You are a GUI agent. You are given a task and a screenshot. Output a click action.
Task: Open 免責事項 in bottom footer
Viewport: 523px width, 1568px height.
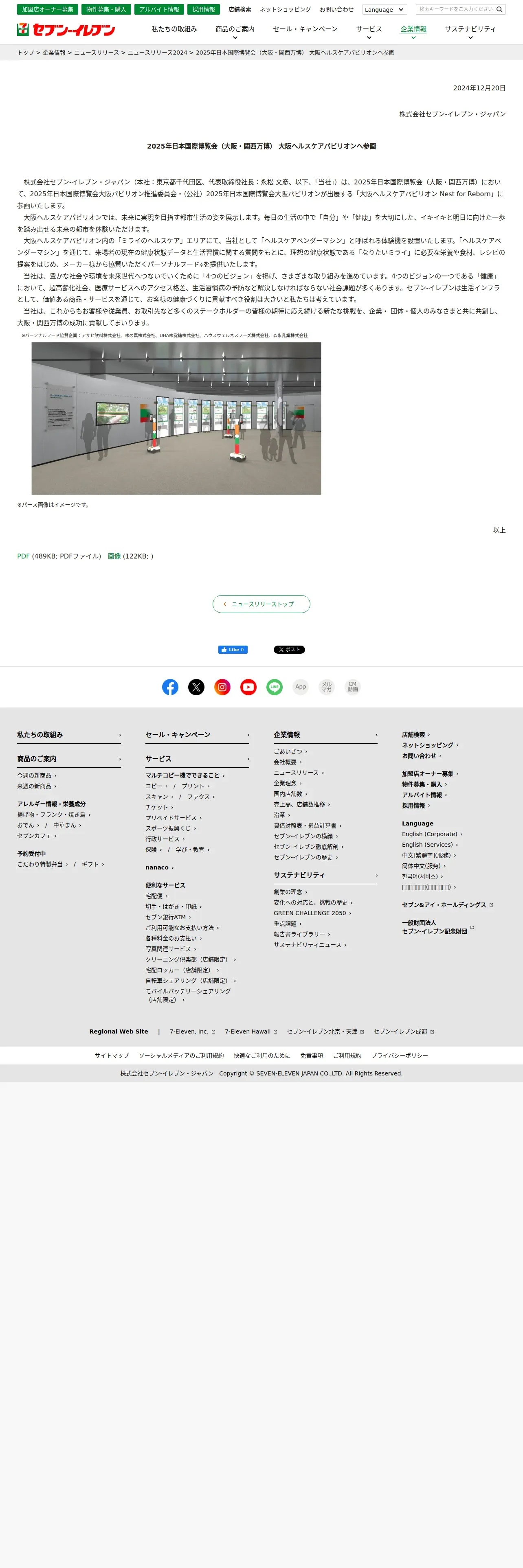[x=312, y=1056]
